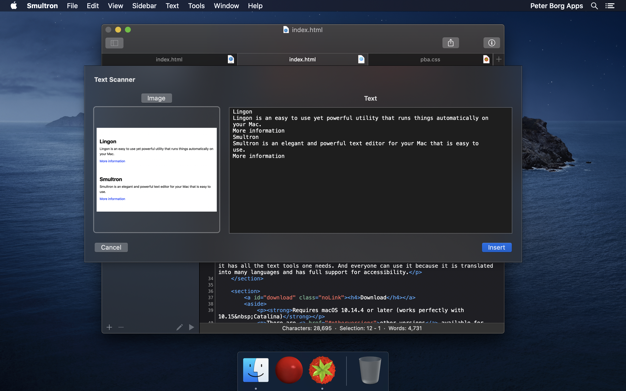Open the Notification Center list icon
Screen dimensions: 626x391
point(610,6)
